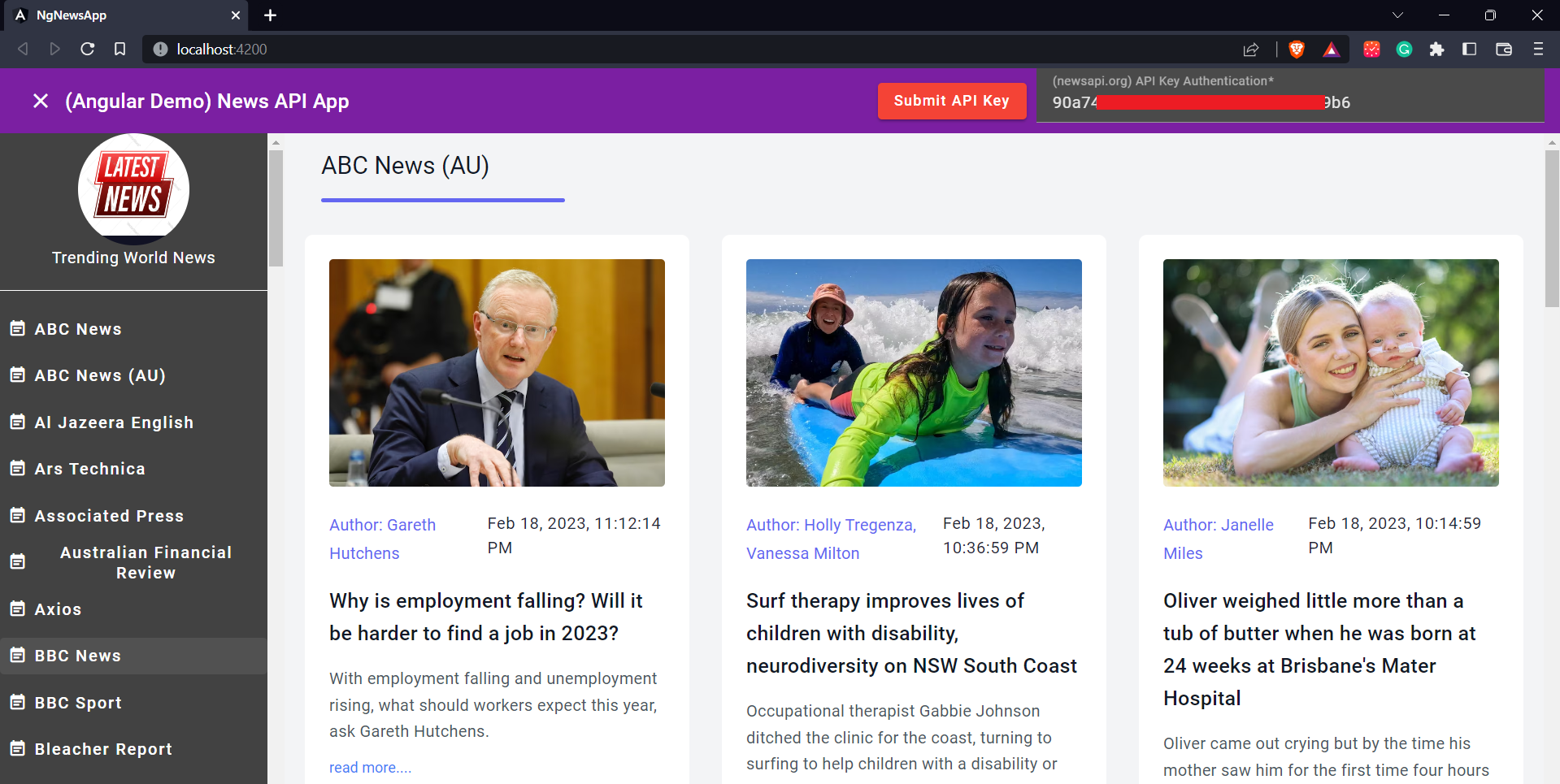The height and width of the screenshot is (784, 1560).
Task: Open the Brave Rewards triangle icon
Action: (x=1331, y=50)
